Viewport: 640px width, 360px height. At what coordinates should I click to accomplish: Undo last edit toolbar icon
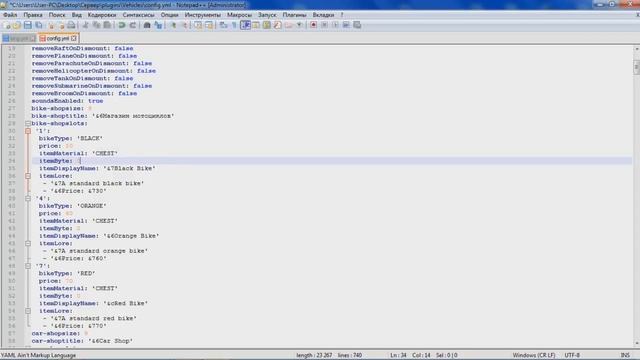(122, 25)
